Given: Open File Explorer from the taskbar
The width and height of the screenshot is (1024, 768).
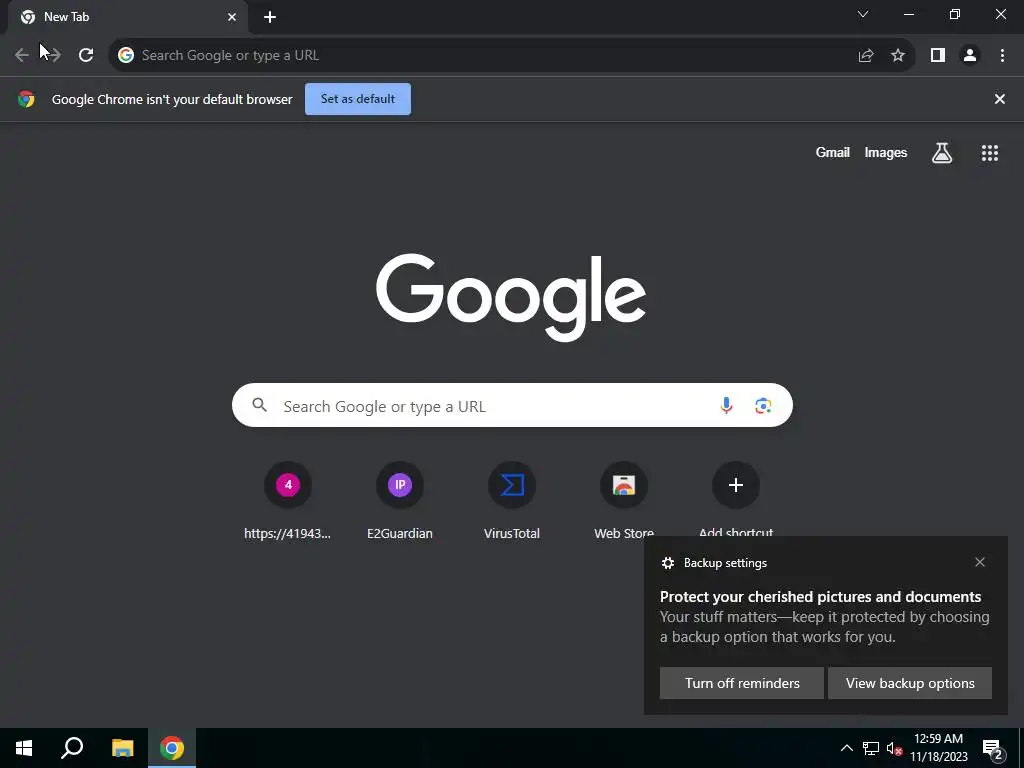Looking at the screenshot, I should point(122,748).
